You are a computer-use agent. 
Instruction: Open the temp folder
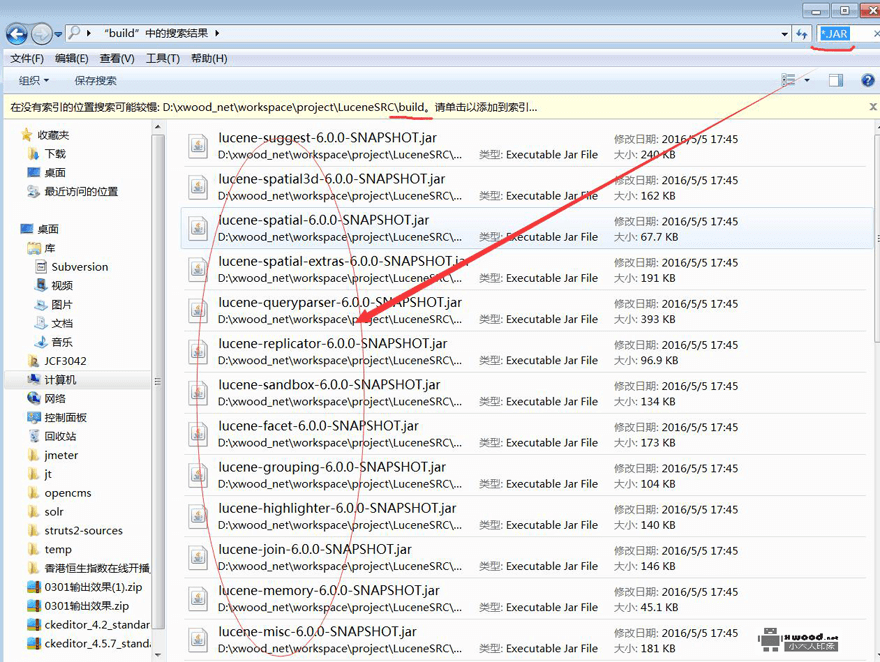point(49,549)
